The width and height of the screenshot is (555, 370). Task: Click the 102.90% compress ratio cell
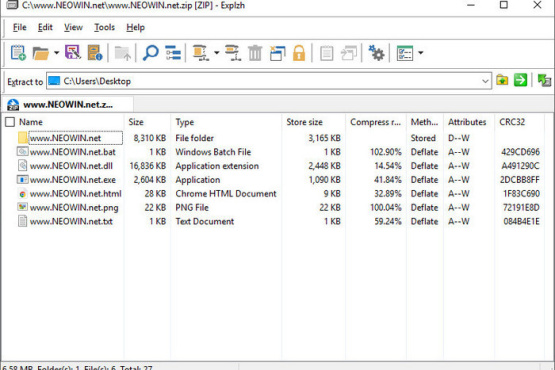tap(385, 152)
